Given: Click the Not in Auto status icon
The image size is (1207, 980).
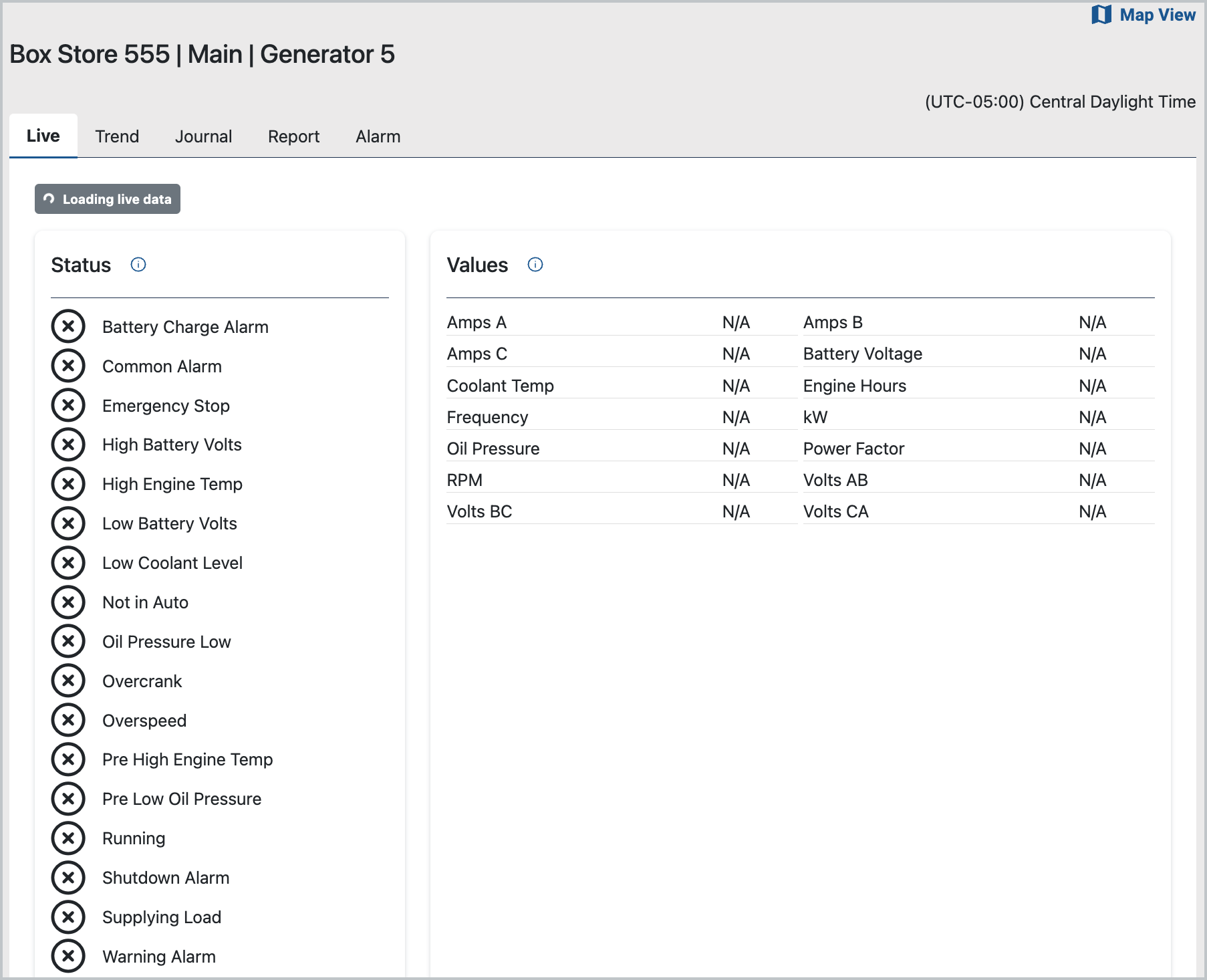Looking at the screenshot, I should click(x=68, y=602).
